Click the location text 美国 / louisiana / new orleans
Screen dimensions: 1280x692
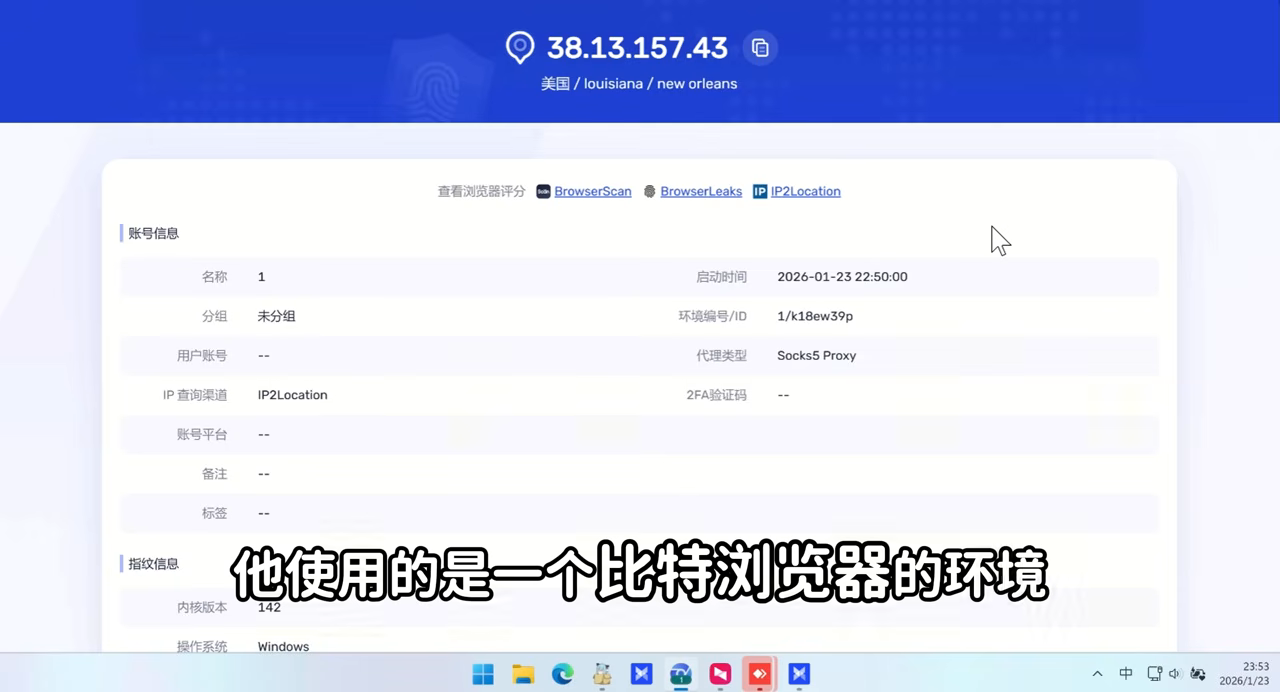coord(639,84)
